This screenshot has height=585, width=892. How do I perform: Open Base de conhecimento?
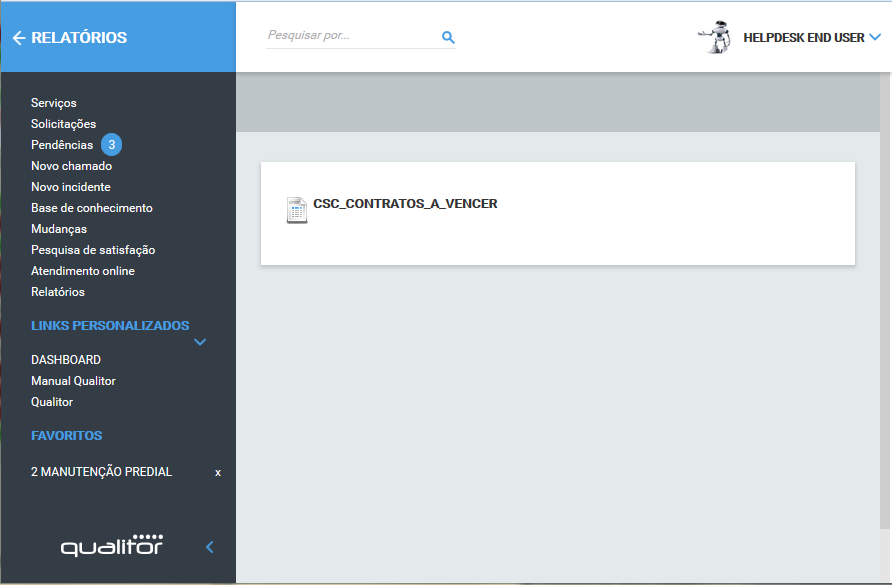pos(91,208)
